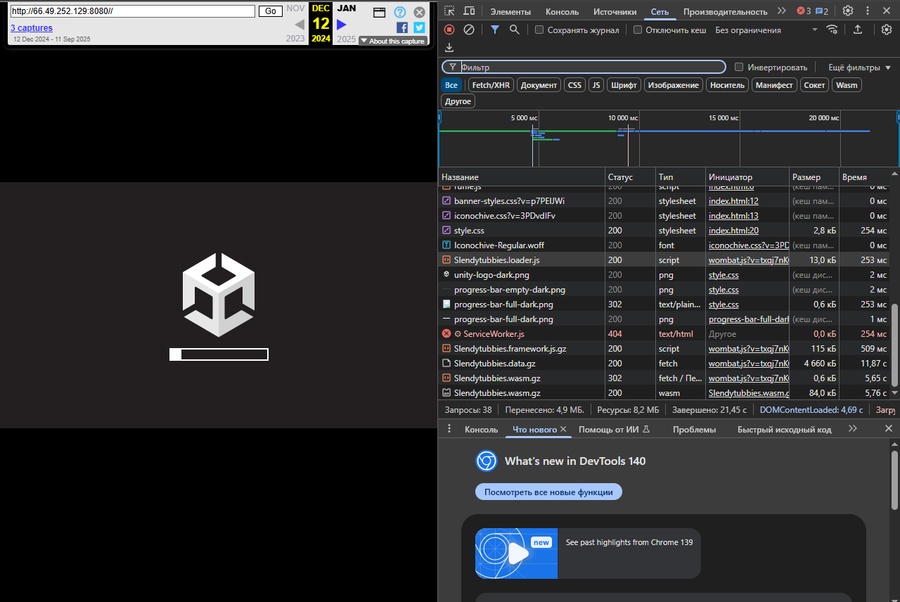
Task: Open network conditions wifi icon
Action: click(832, 29)
